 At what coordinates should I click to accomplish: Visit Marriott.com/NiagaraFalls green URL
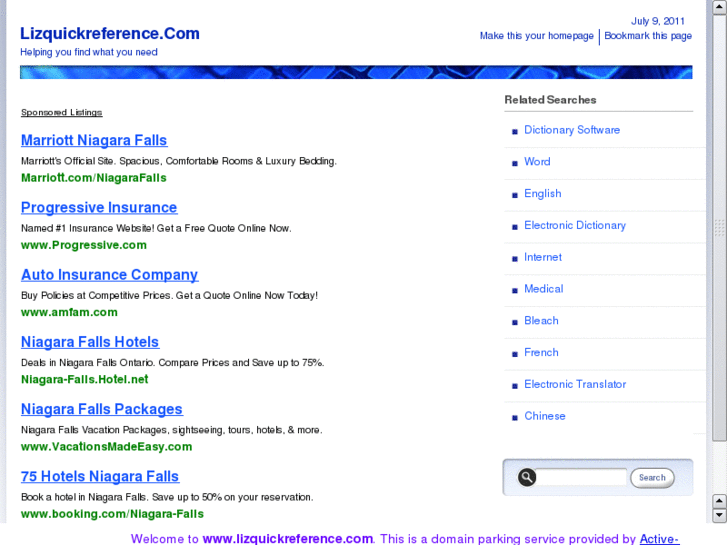coord(94,178)
